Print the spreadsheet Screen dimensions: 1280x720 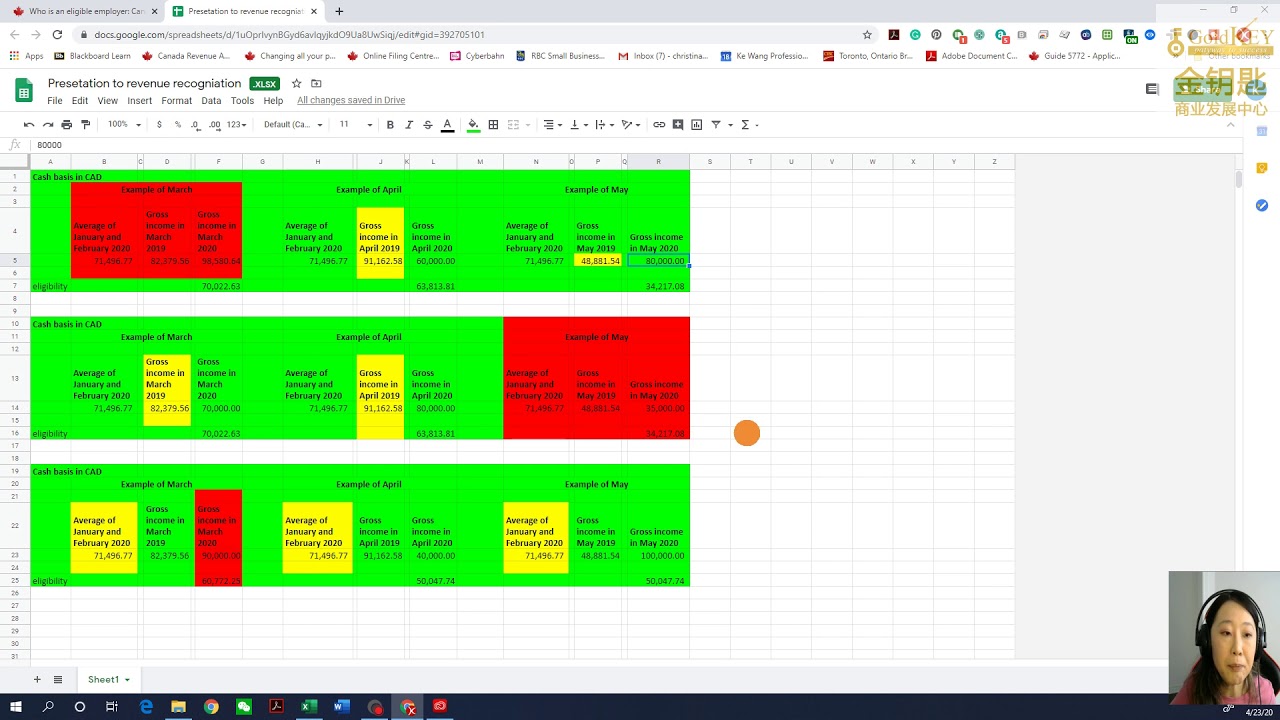pyautogui.click(x=66, y=125)
